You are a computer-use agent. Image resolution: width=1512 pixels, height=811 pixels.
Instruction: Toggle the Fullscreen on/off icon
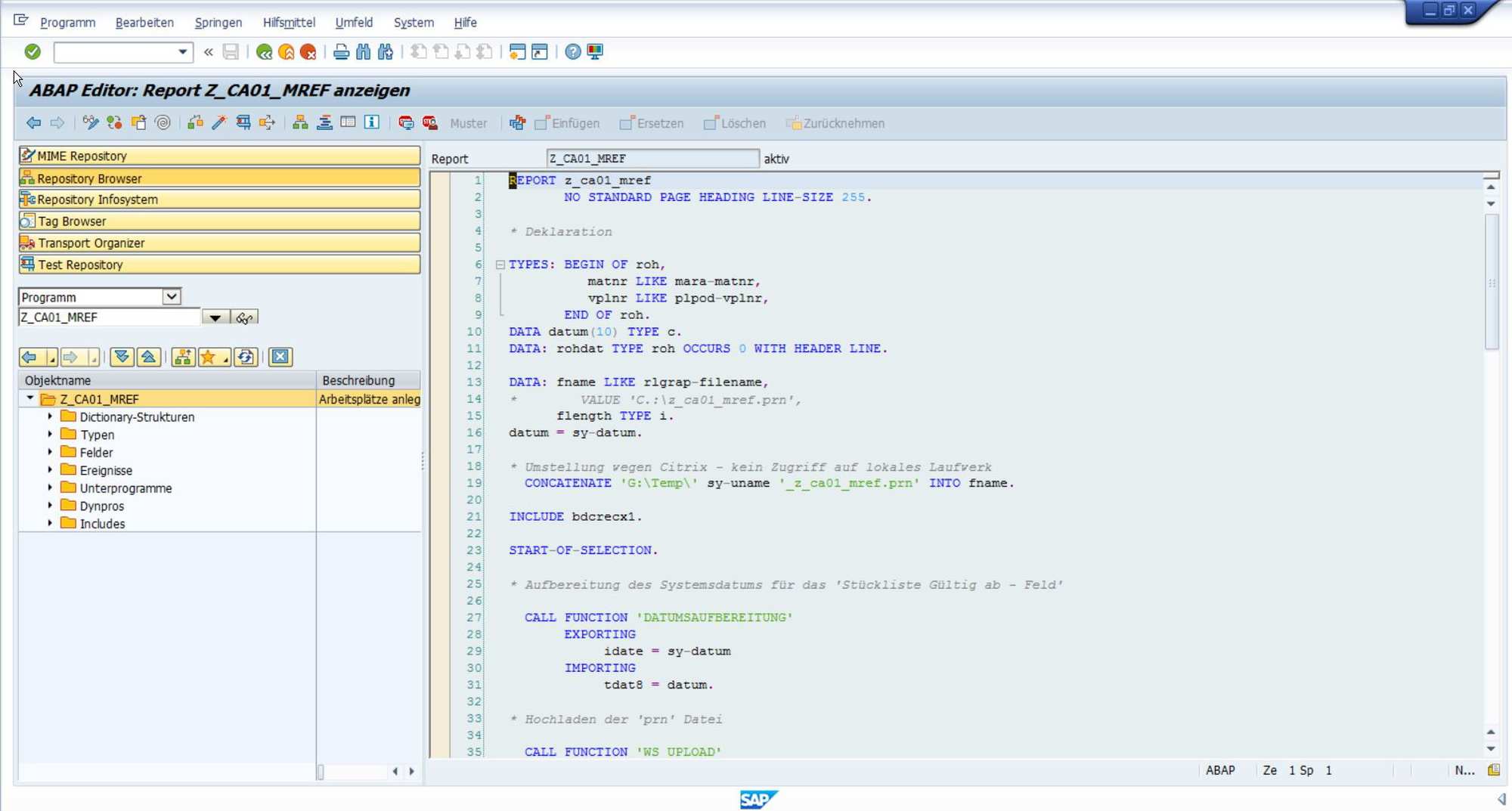click(348, 122)
